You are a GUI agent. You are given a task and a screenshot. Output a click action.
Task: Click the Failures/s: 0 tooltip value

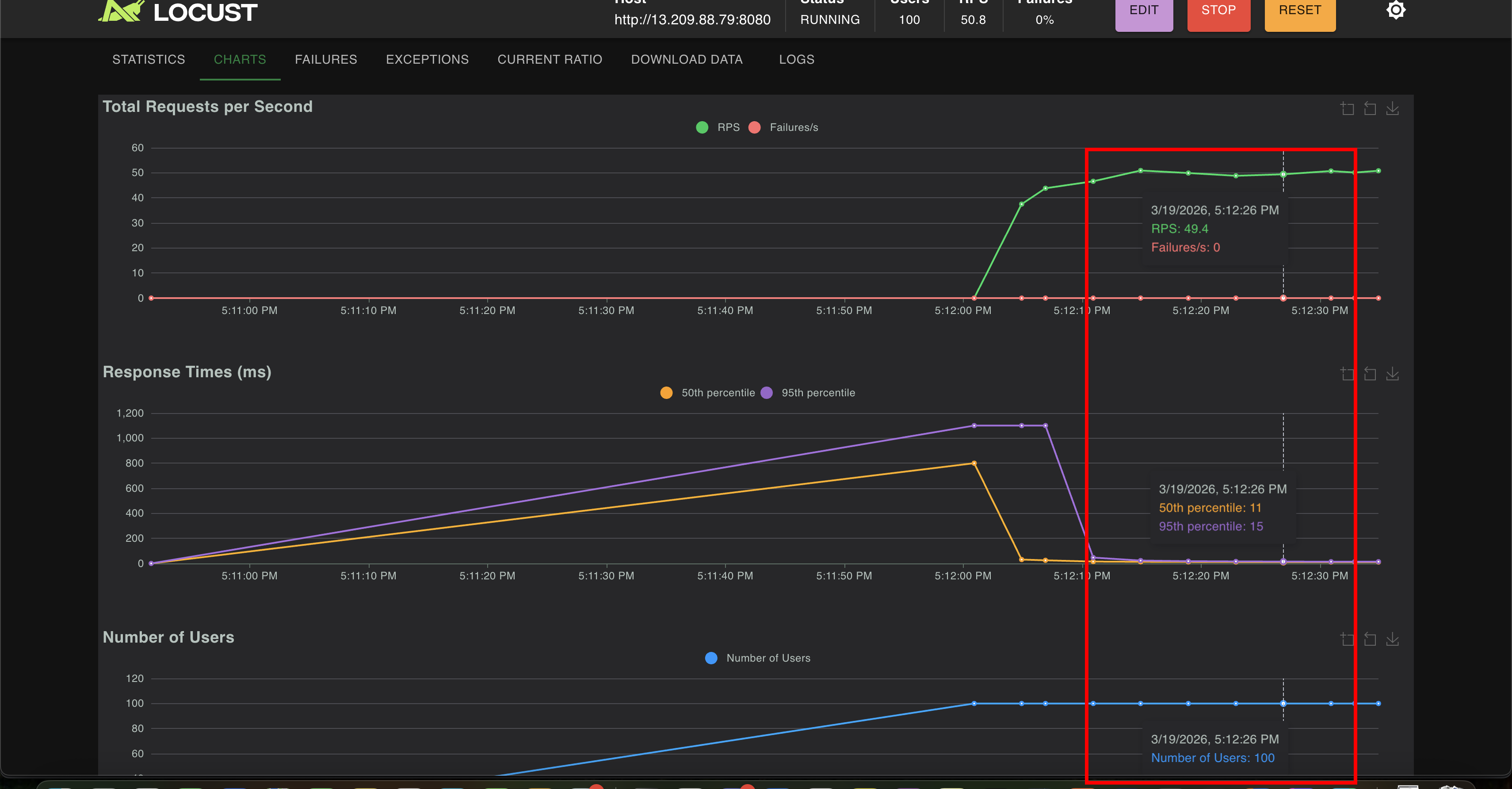pos(1186,248)
